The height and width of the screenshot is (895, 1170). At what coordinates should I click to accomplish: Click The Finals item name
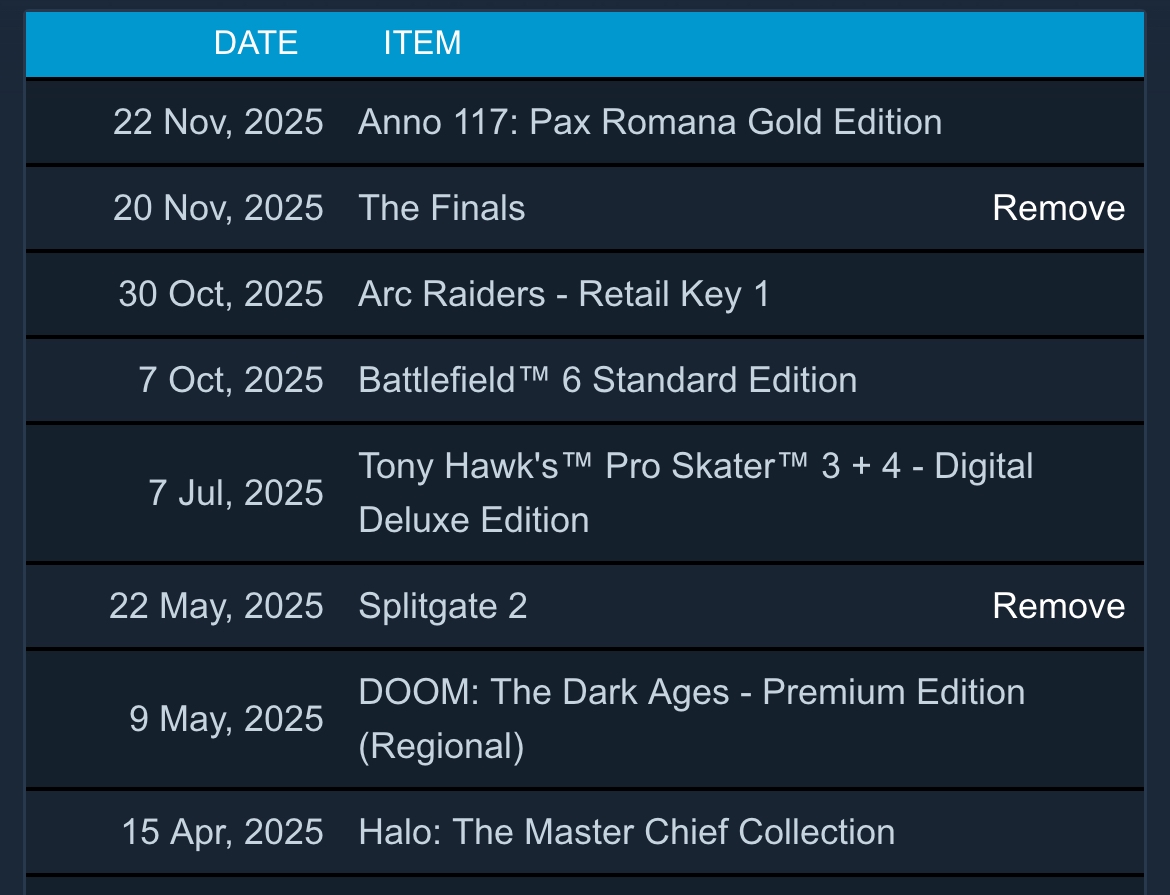coord(442,208)
